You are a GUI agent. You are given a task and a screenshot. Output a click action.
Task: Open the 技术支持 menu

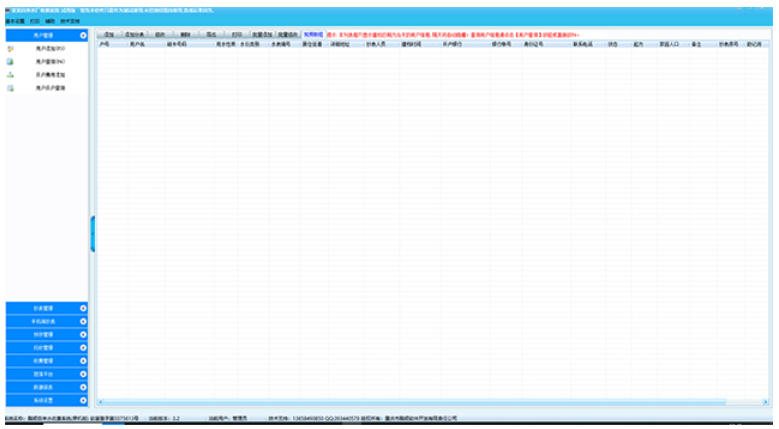pos(69,21)
